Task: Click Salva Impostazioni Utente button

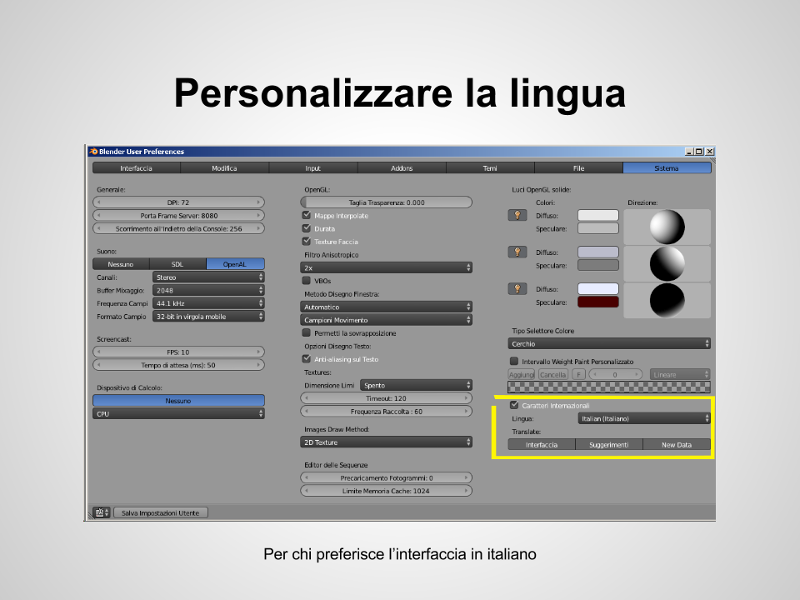Action: coord(160,513)
